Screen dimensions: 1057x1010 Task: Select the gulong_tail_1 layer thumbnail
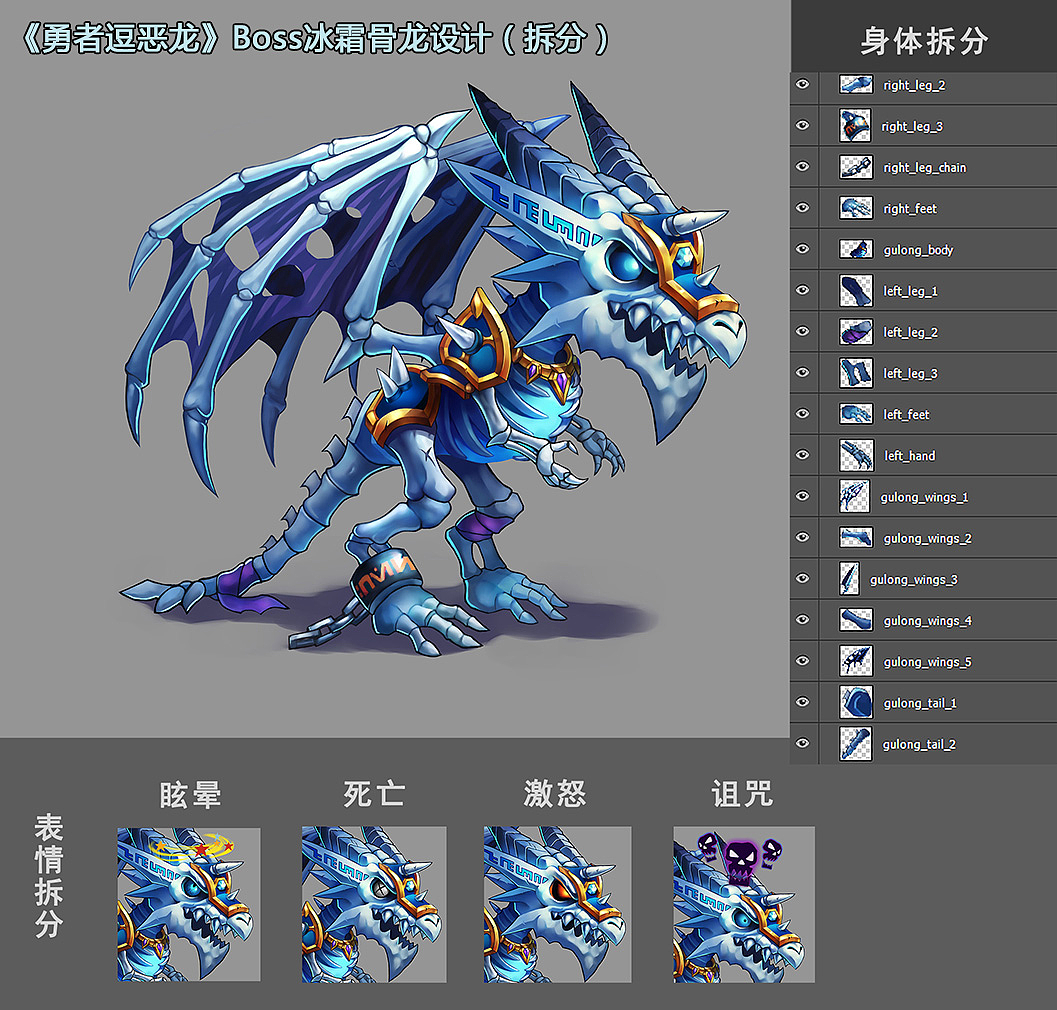point(856,702)
